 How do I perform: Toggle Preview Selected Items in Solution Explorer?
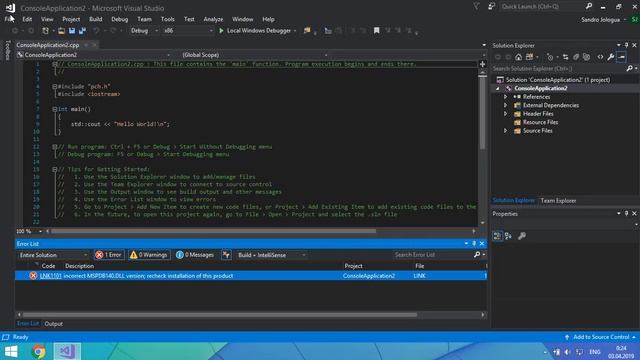(x=621, y=57)
